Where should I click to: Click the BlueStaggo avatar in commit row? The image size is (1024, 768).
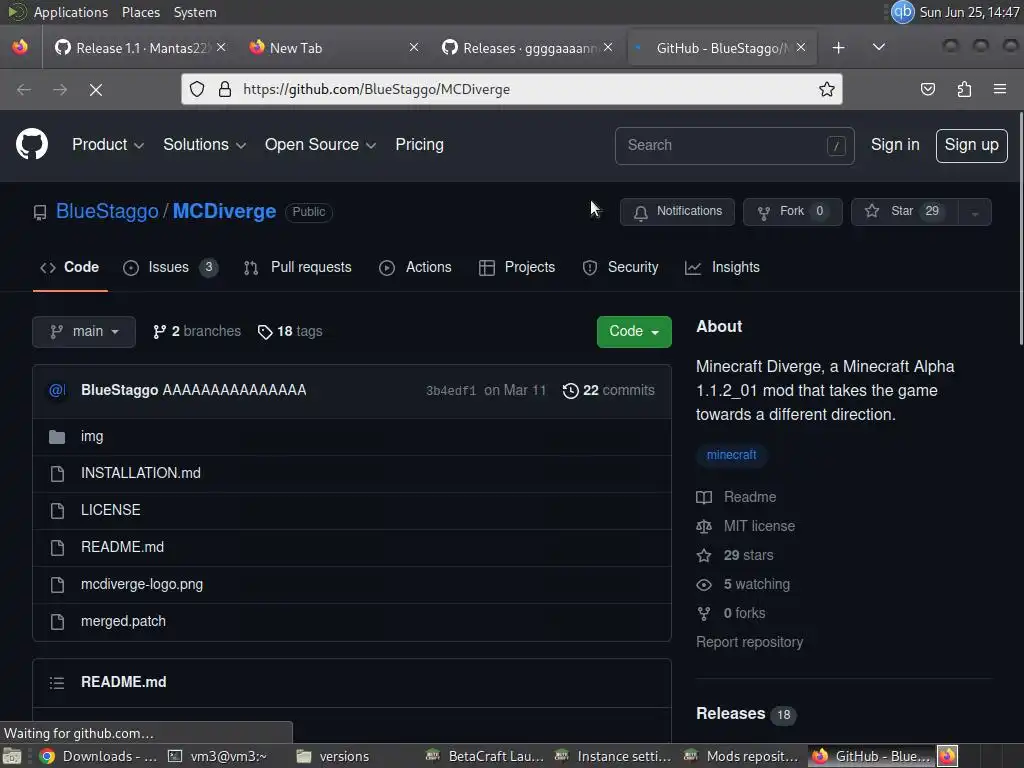click(x=57, y=391)
